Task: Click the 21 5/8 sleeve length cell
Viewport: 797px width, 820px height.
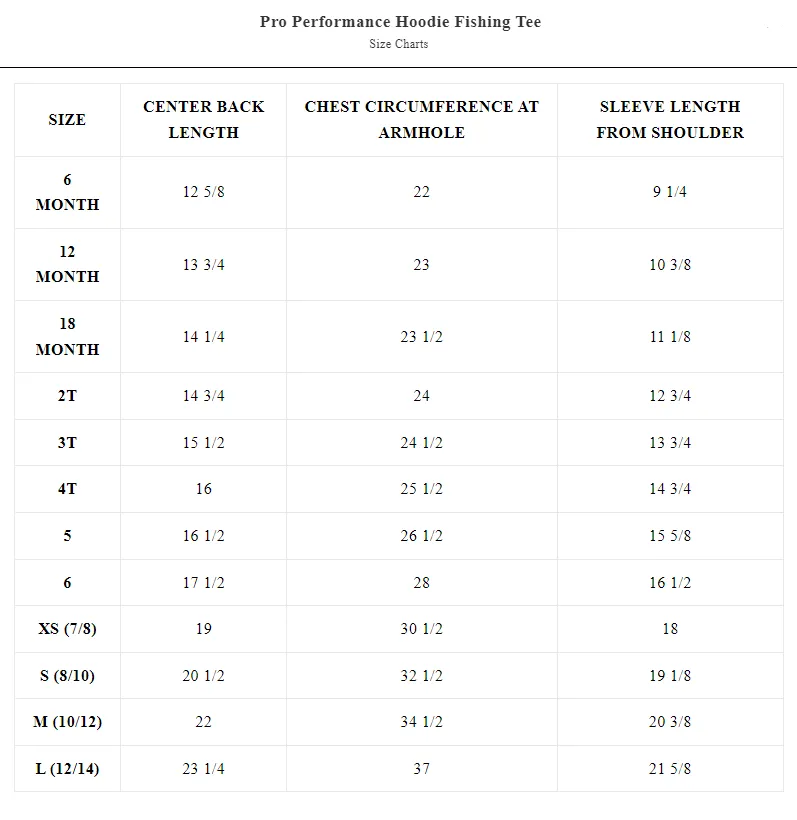Action: point(670,769)
